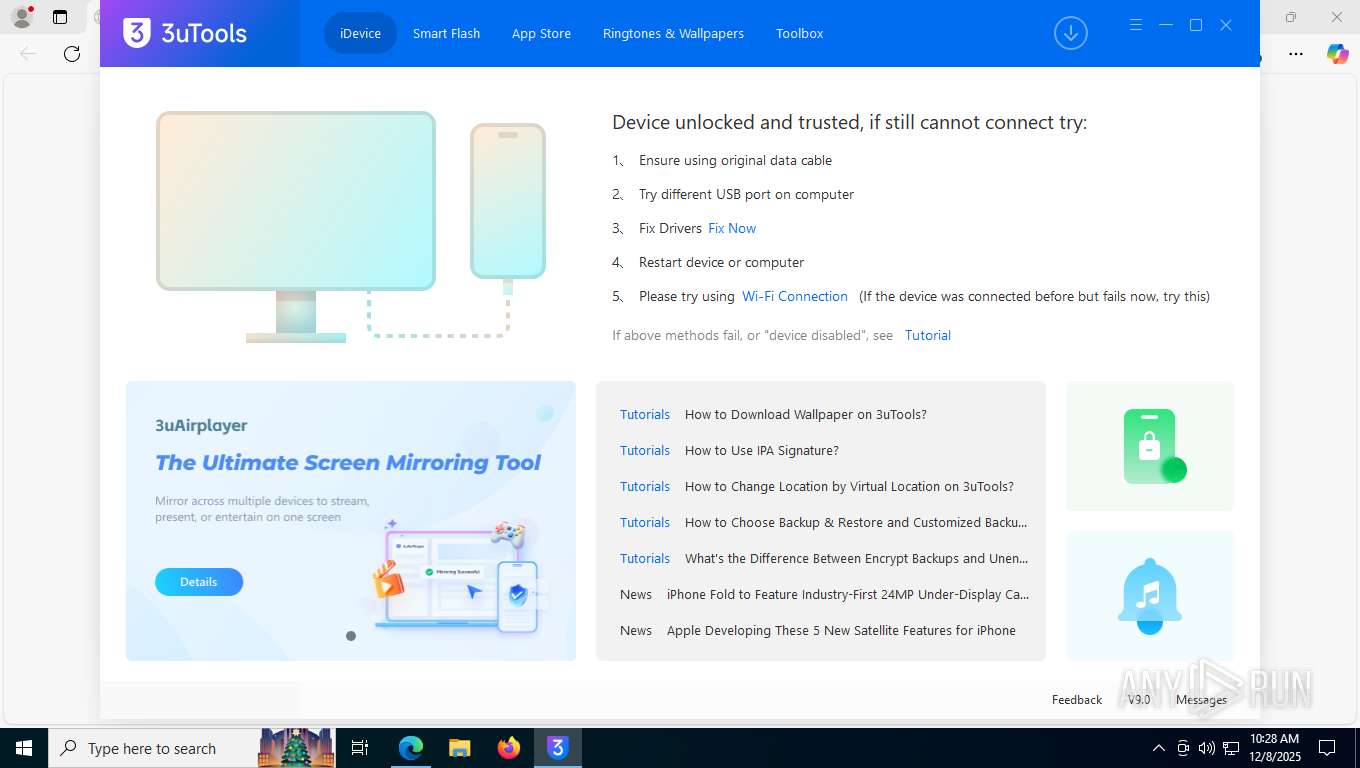This screenshot has width=1360, height=768.
Task: Open the browser profile avatar icon
Action: click(x=22, y=17)
